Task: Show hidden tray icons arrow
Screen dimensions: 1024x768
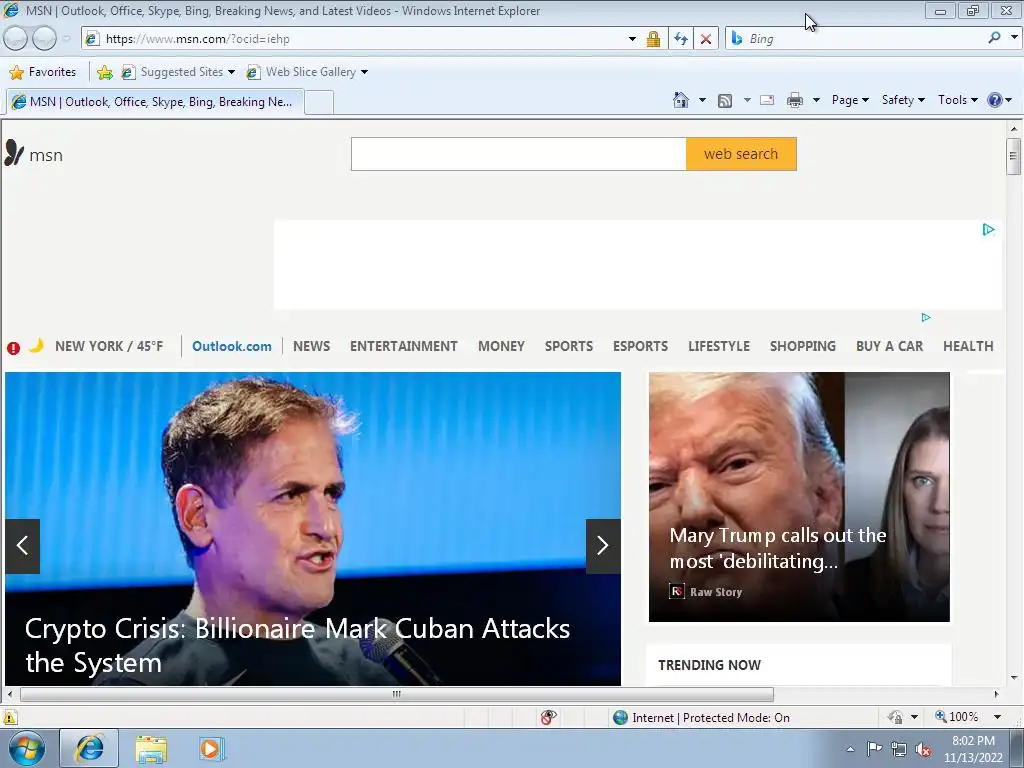Action: tap(850, 749)
